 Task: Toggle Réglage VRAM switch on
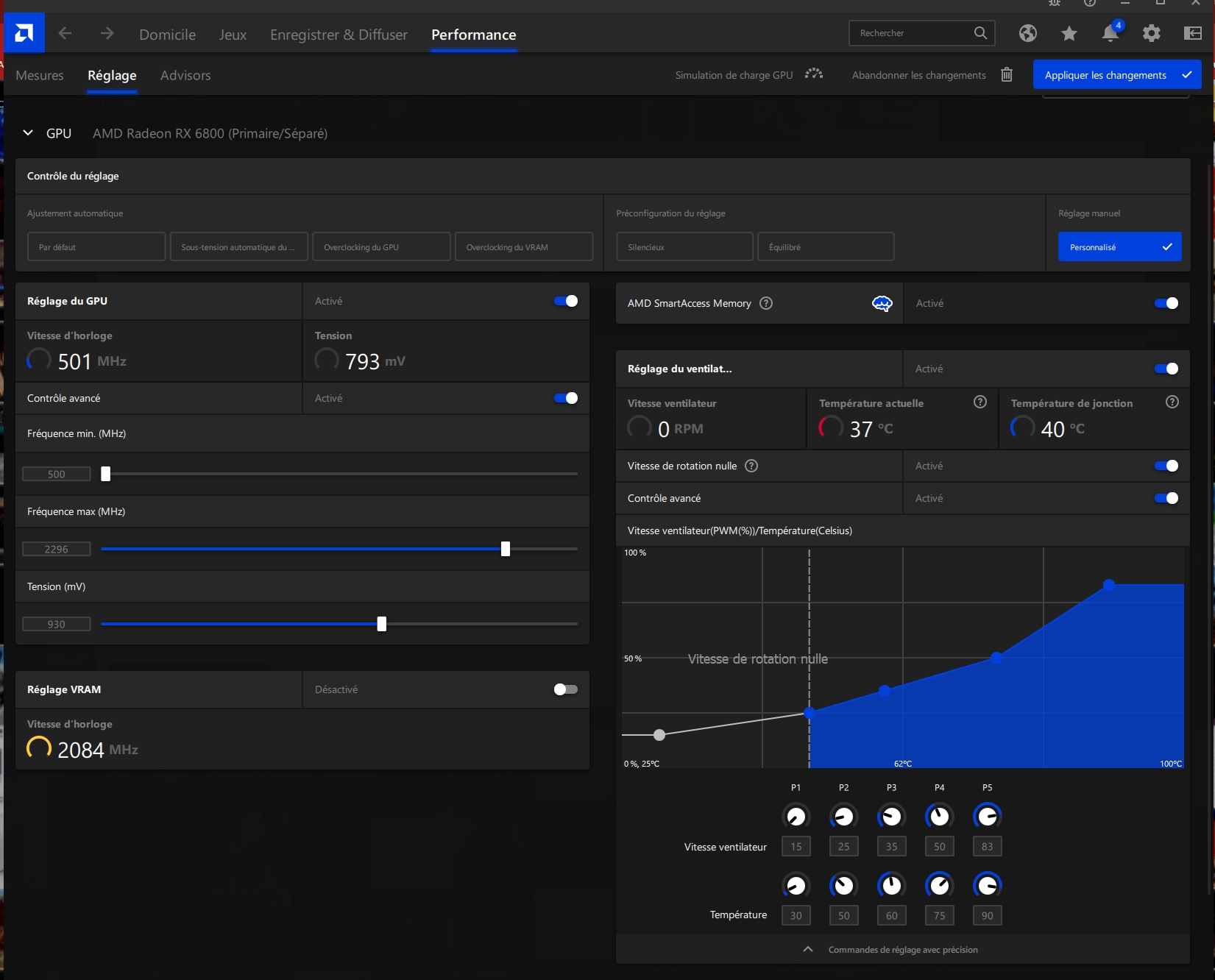pos(565,689)
